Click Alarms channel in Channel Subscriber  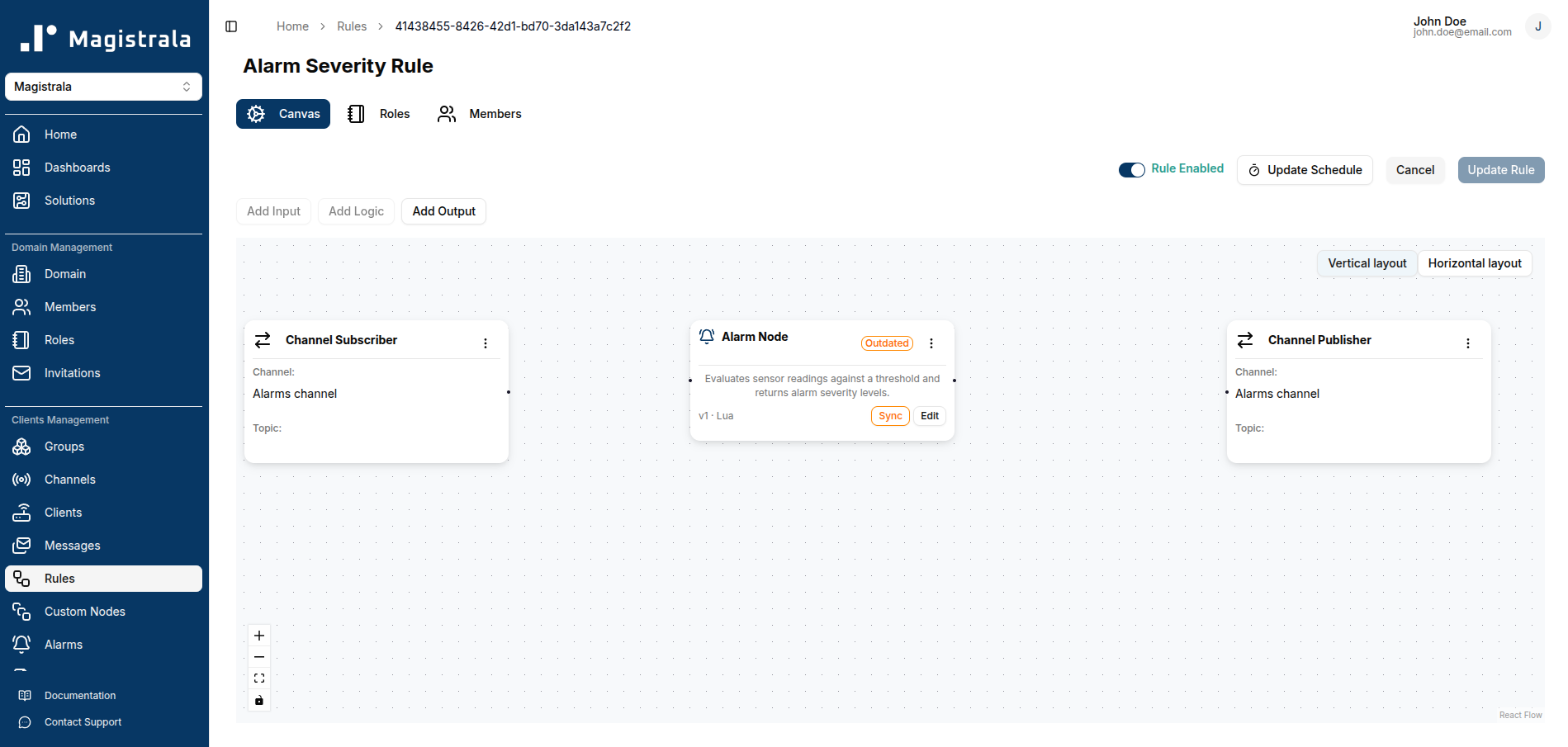295,394
